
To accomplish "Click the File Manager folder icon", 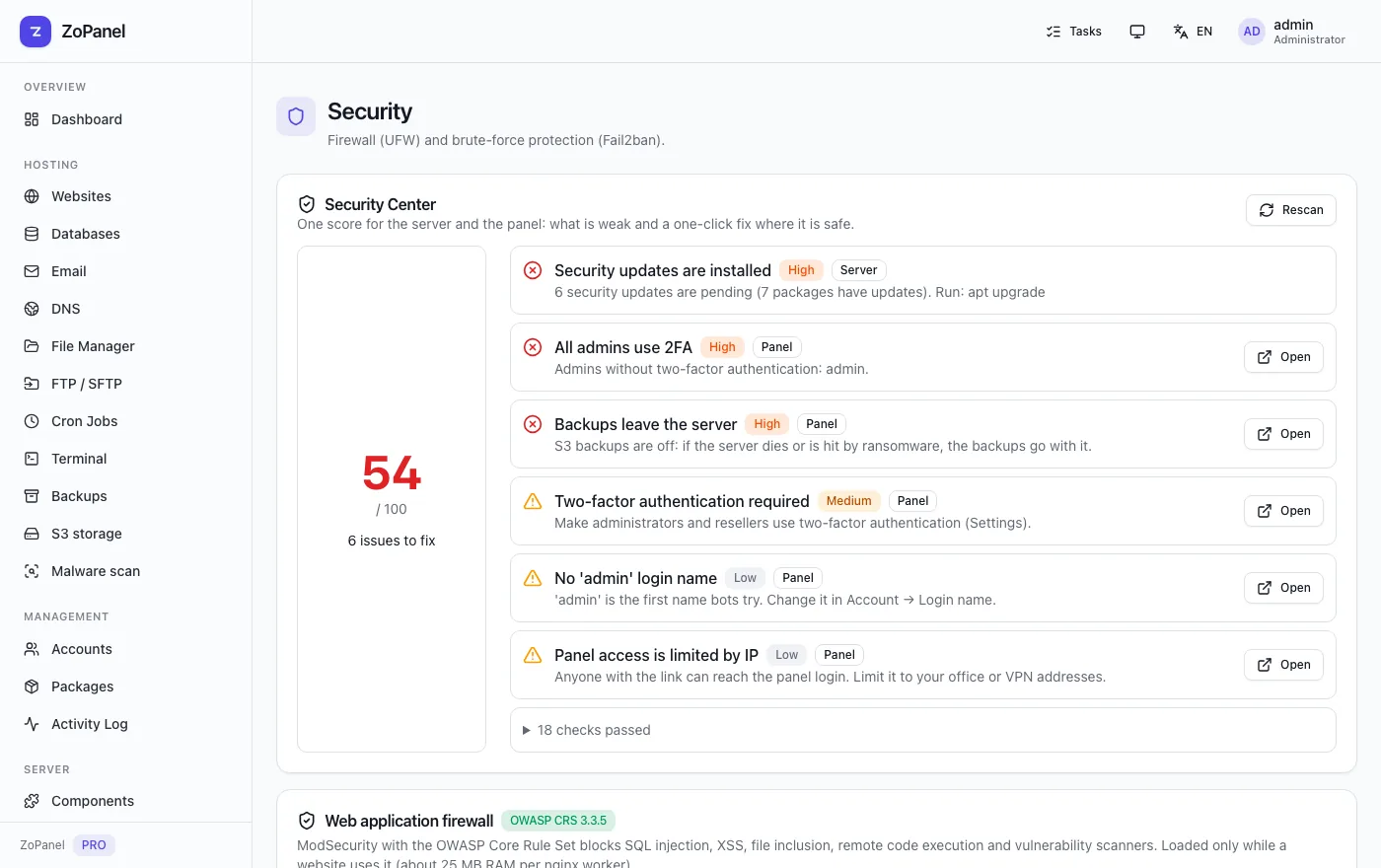I will click(32, 346).
